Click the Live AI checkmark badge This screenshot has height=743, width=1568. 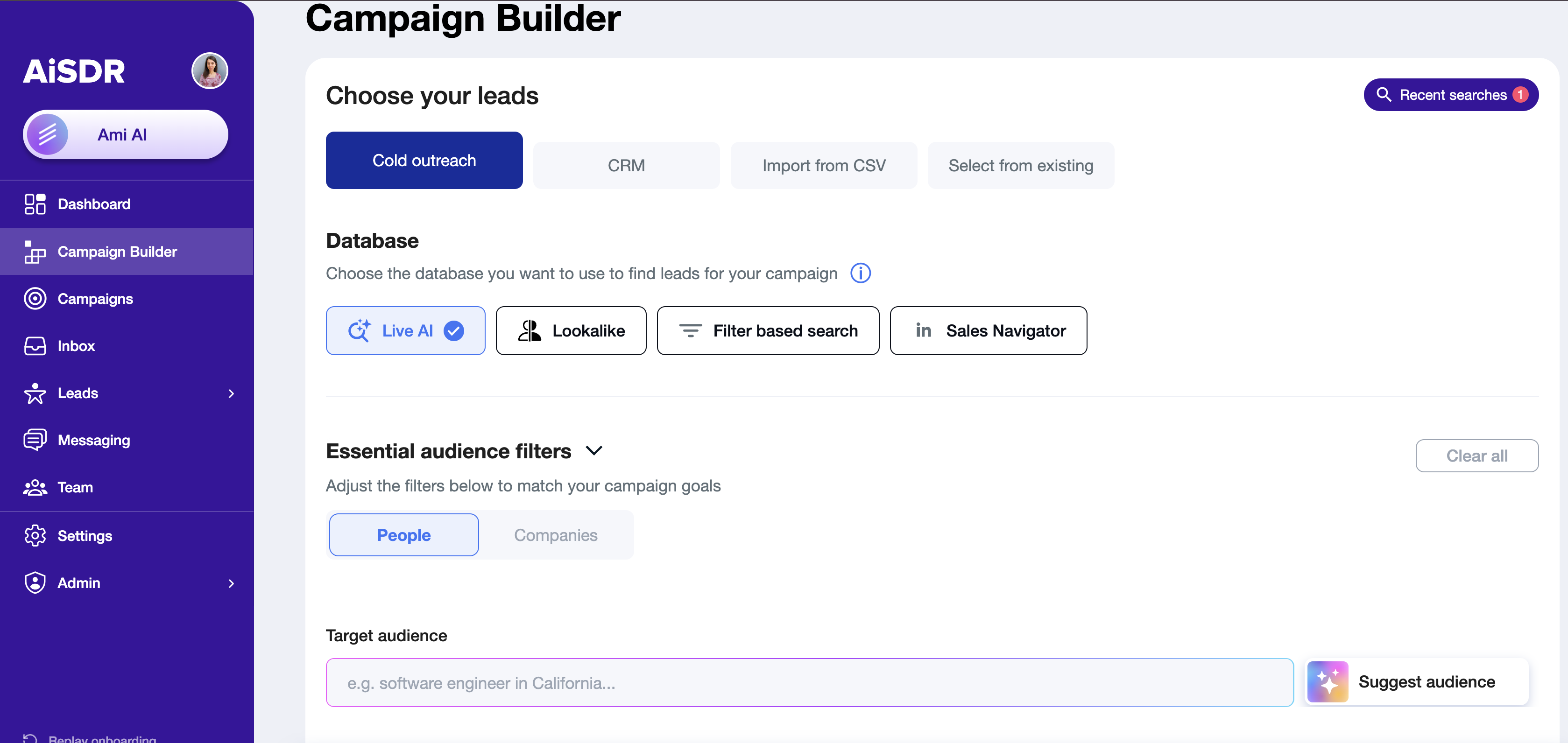[x=453, y=330]
